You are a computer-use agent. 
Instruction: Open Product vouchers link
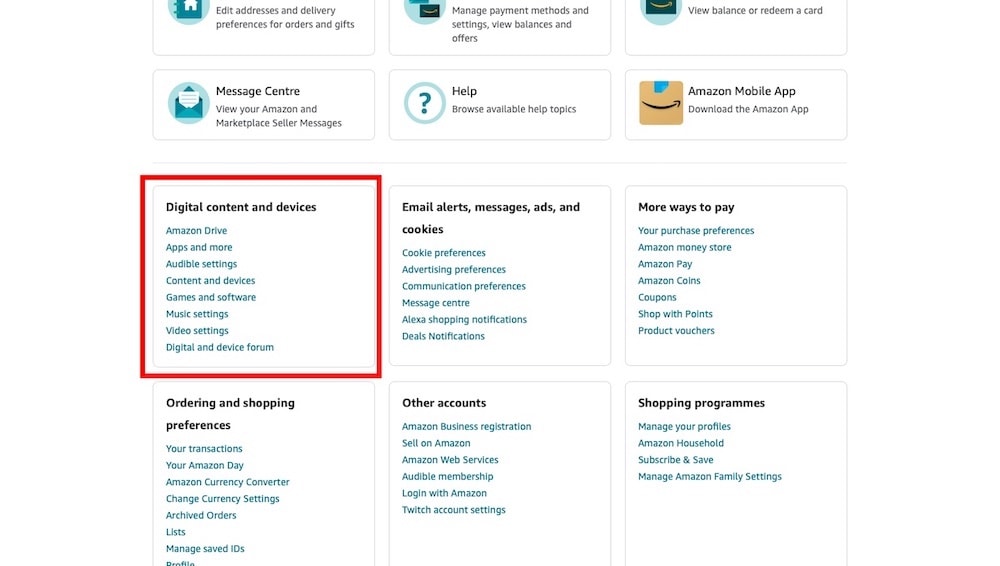click(676, 331)
